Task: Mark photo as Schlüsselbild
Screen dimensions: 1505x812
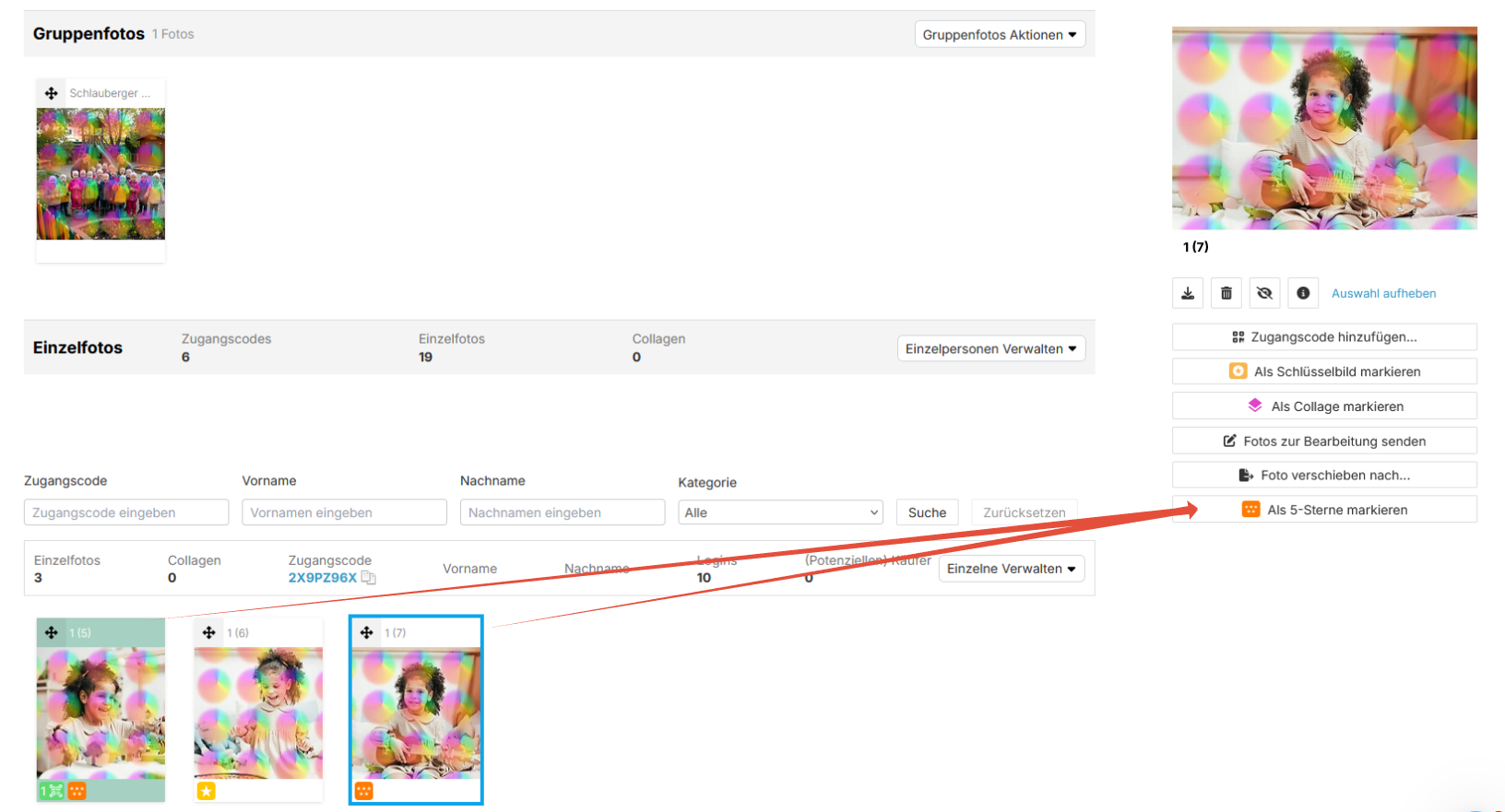Action: [x=1324, y=371]
